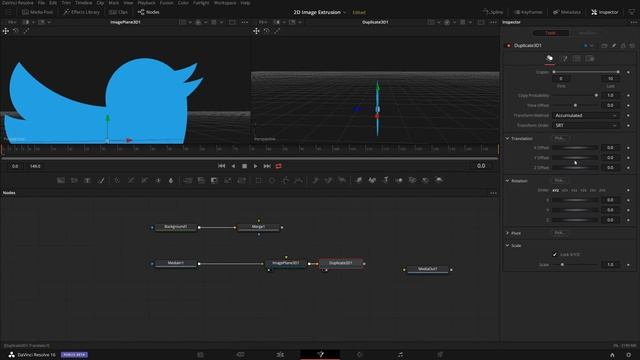Open the Effects Library panel
The height and width of the screenshot is (360, 640).
tap(81, 12)
